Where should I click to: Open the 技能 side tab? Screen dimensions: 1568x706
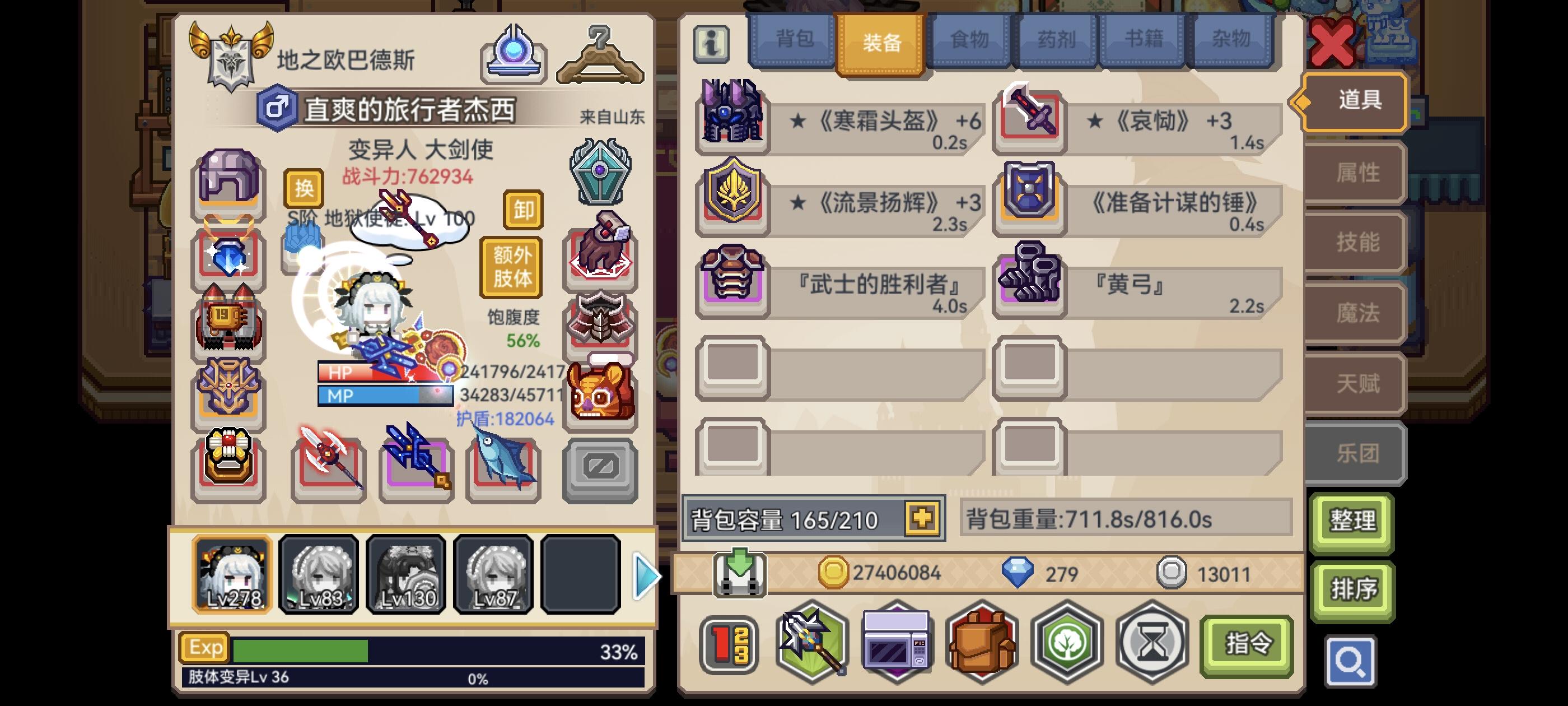click(1356, 242)
